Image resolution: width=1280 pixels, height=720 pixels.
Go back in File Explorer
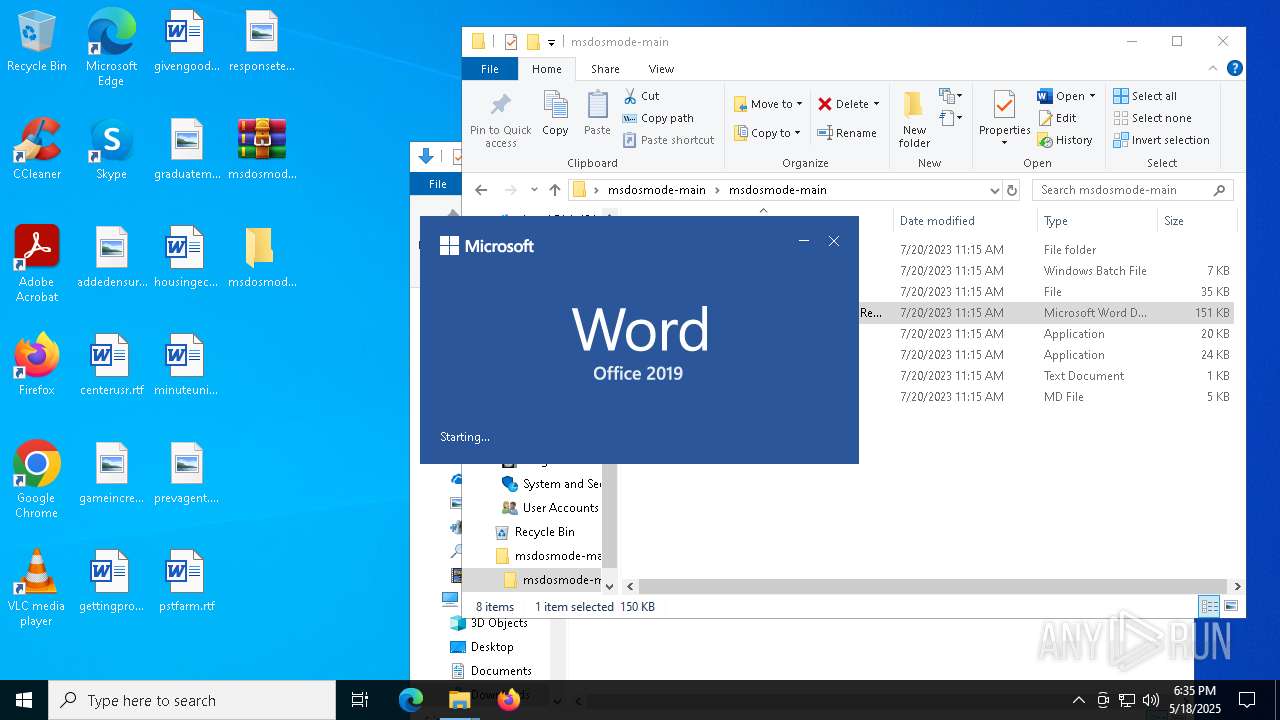481,190
